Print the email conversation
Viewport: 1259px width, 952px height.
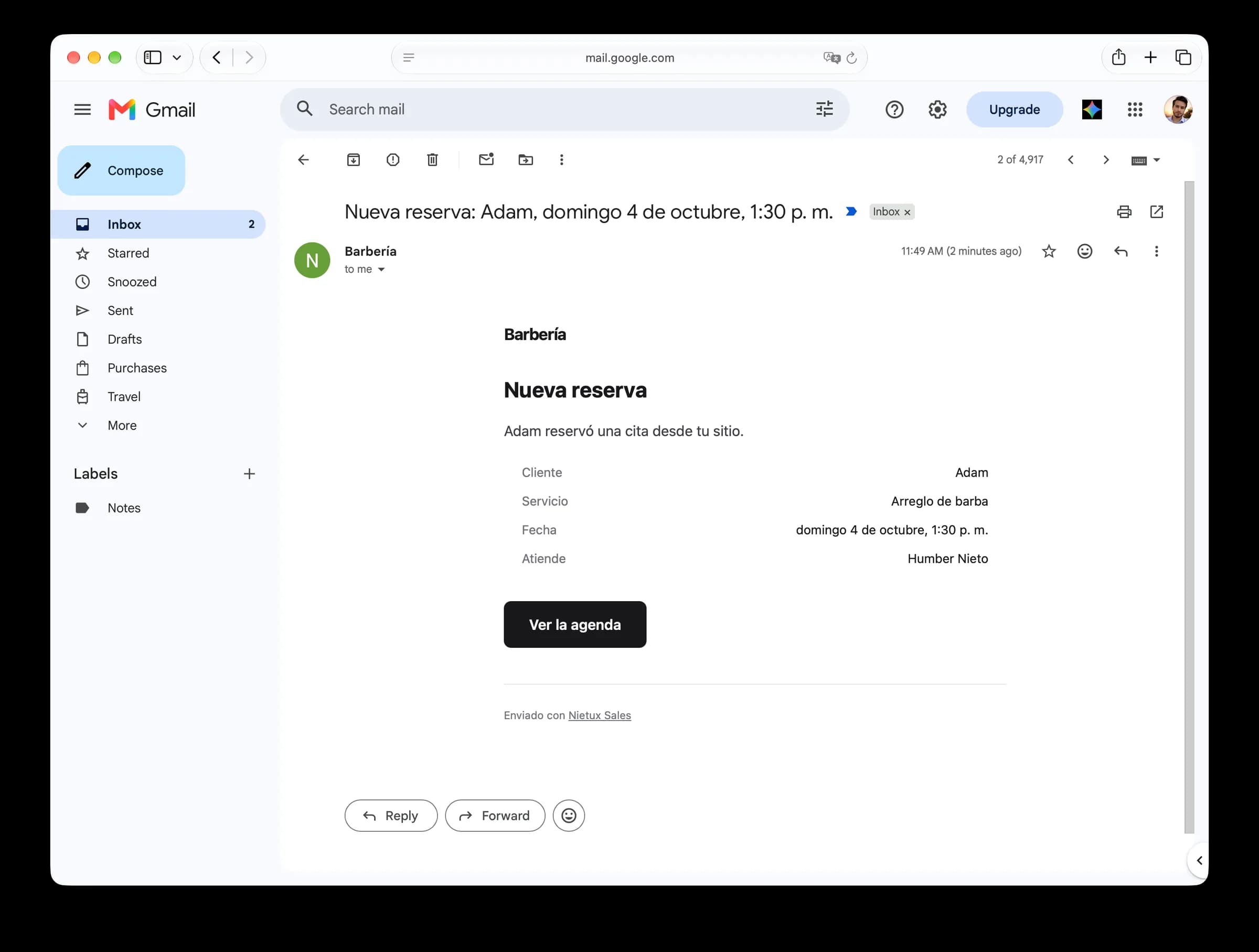coord(1124,212)
